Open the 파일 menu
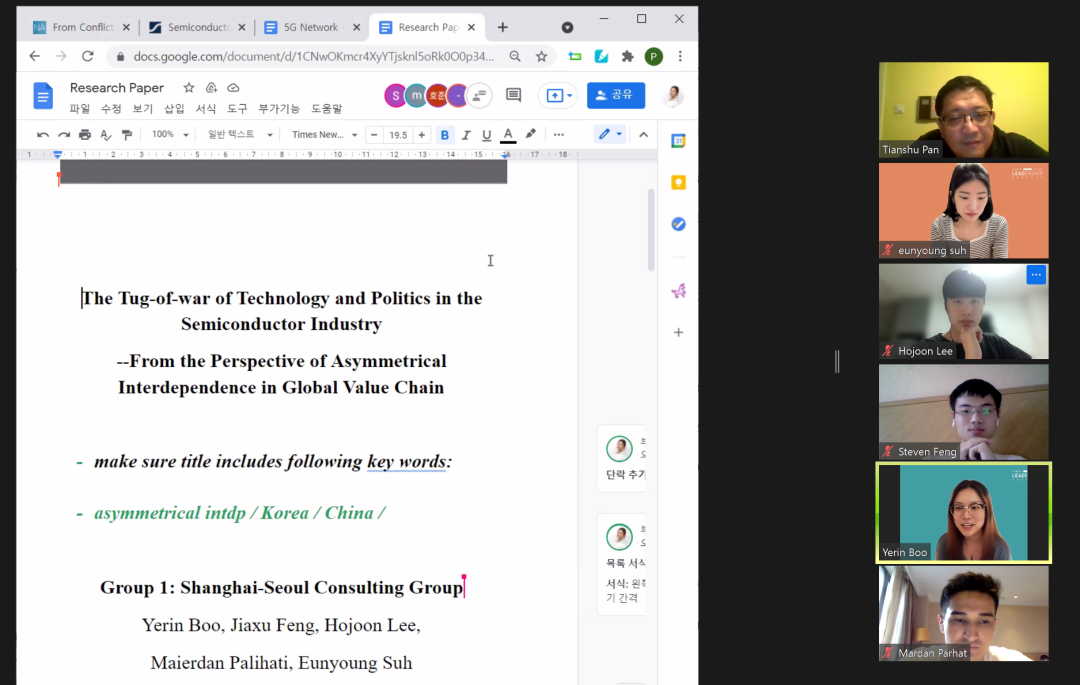Viewport: 1080px width, 685px height. [x=80, y=109]
